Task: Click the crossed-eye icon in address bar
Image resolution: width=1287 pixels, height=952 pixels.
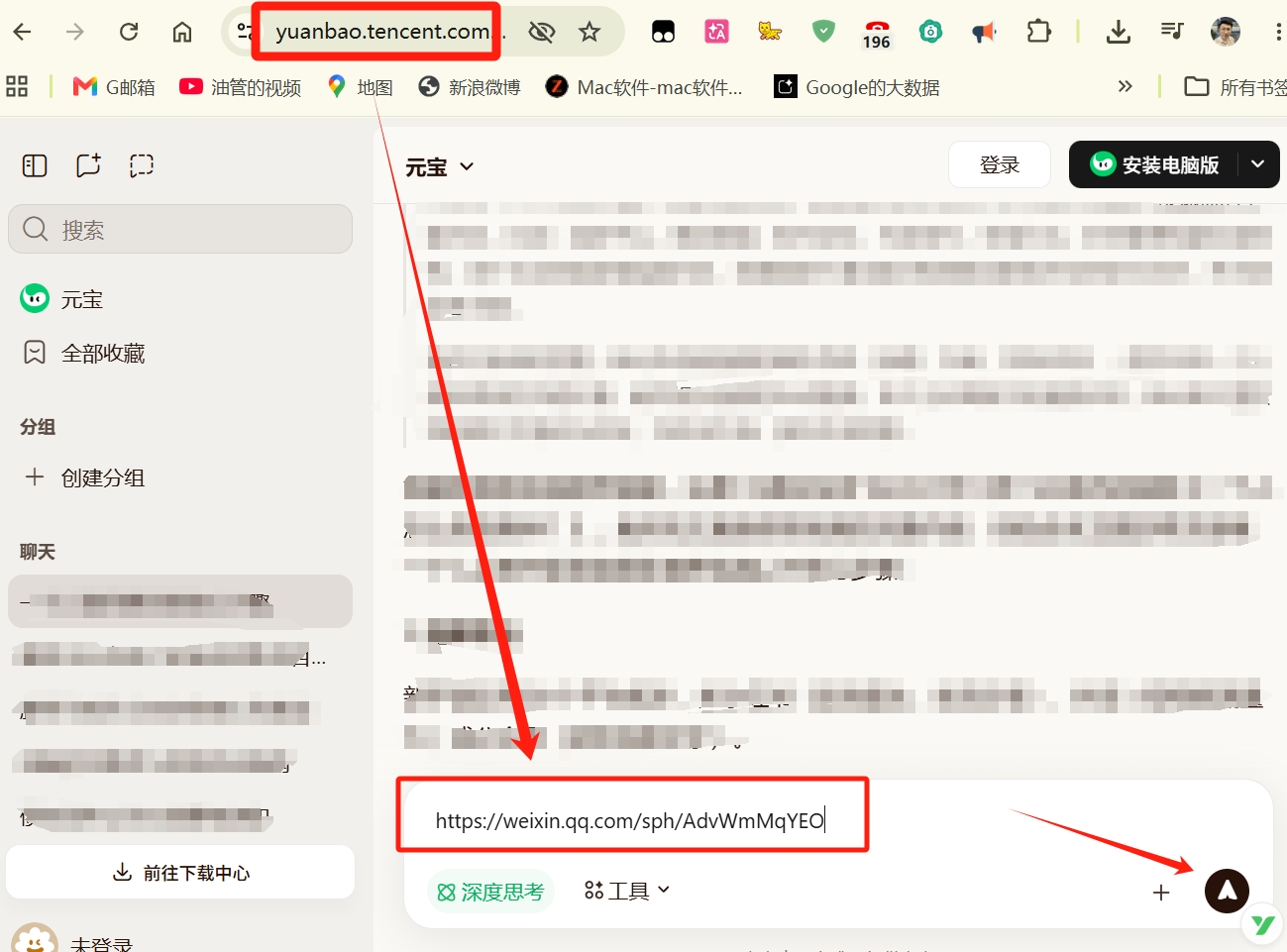Action: (541, 32)
